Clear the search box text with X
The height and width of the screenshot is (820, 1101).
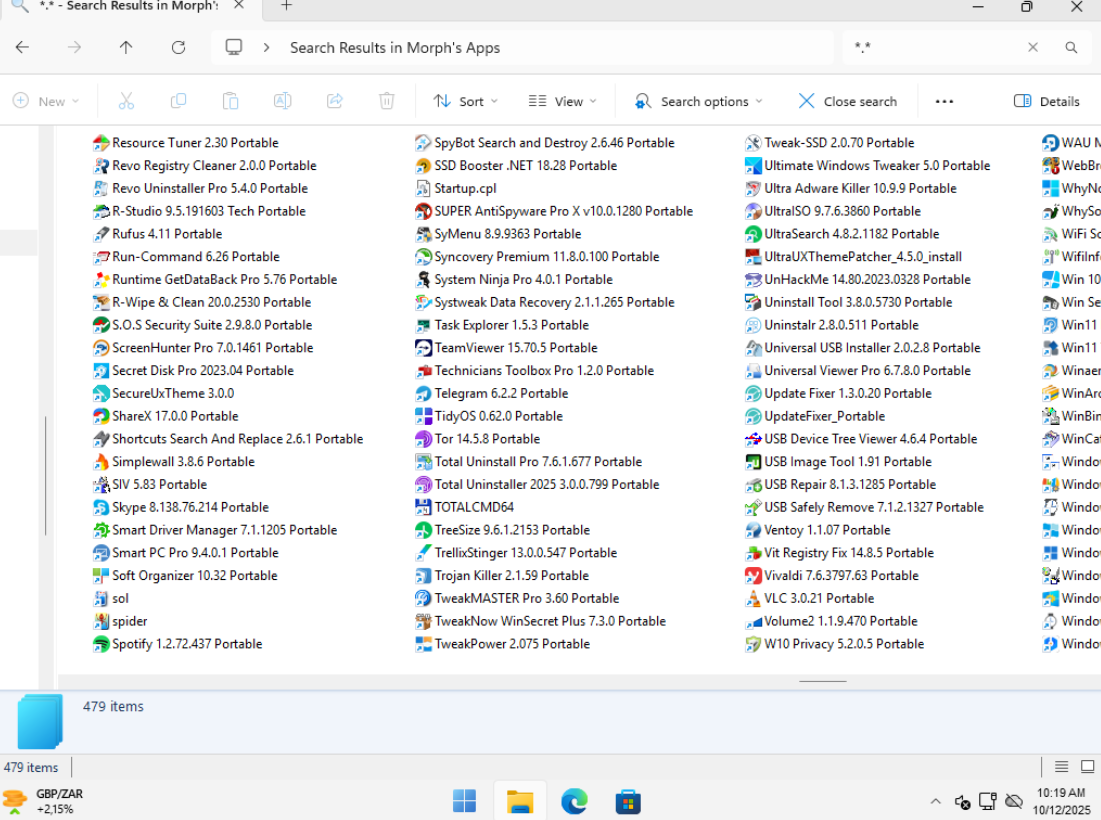coord(1033,47)
